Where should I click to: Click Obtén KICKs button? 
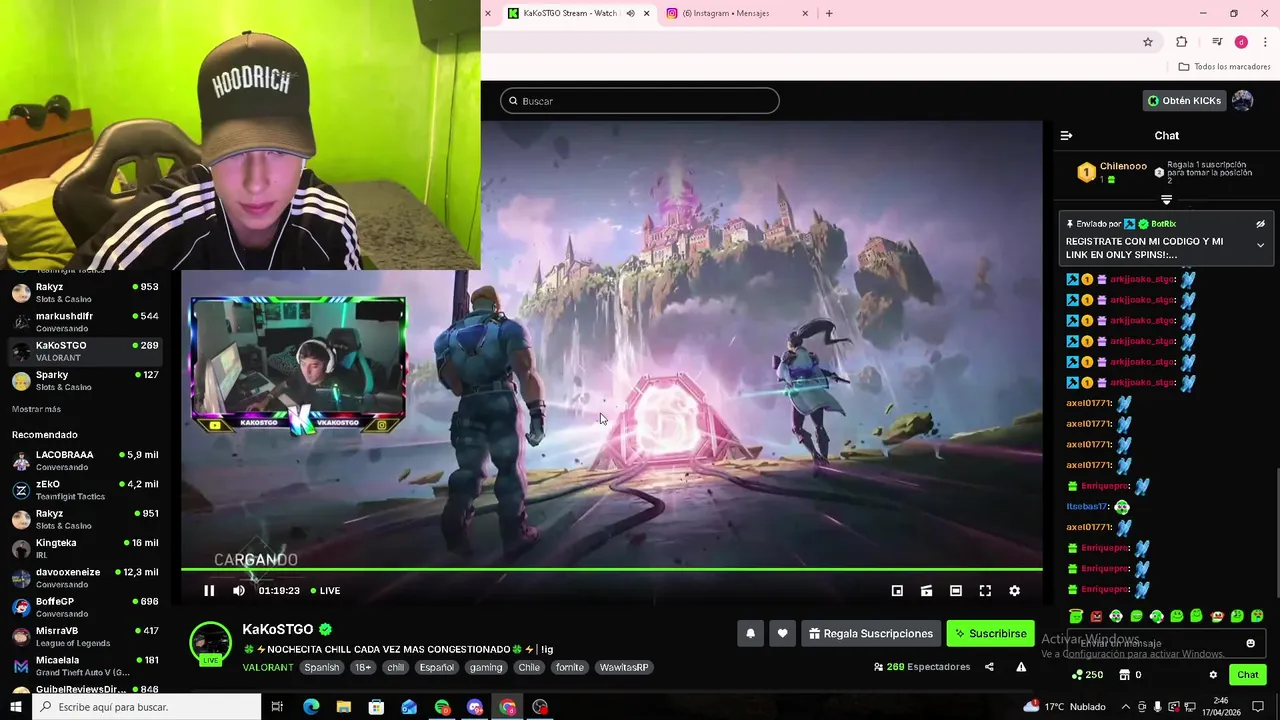(x=1184, y=101)
